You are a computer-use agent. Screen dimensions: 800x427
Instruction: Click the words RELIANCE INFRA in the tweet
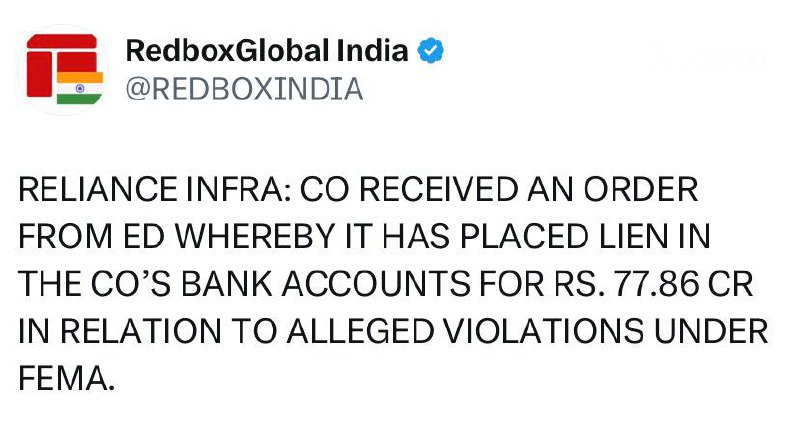[153, 190]
